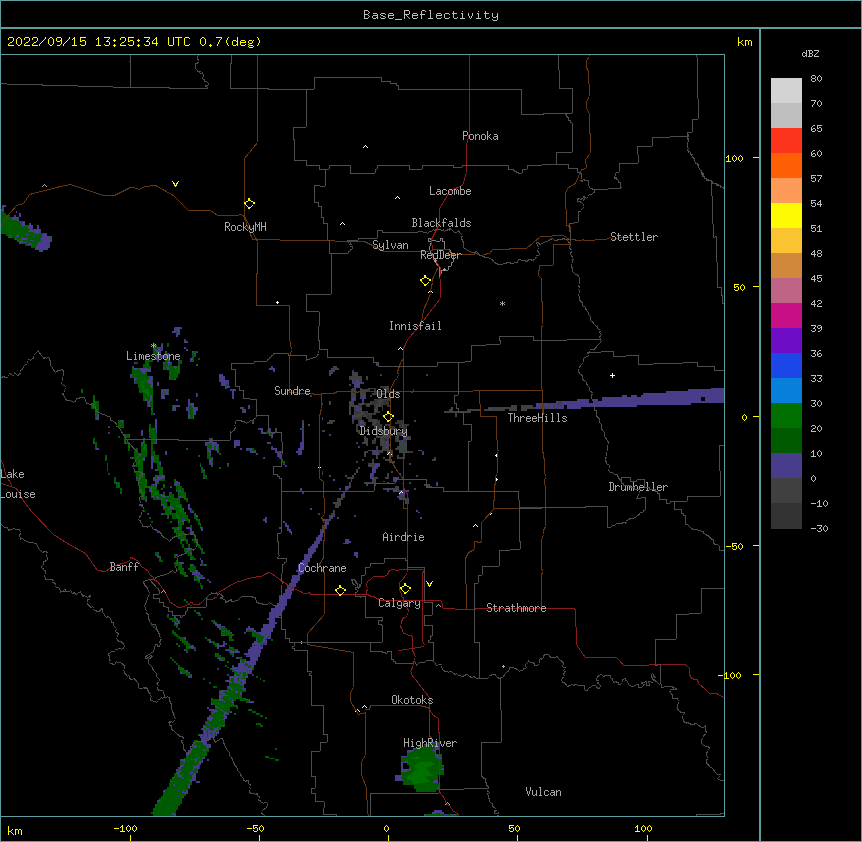Click the Base_Reflectivity title
The image size is (862, 842).
pyautogui.click(x=431, y=15)
